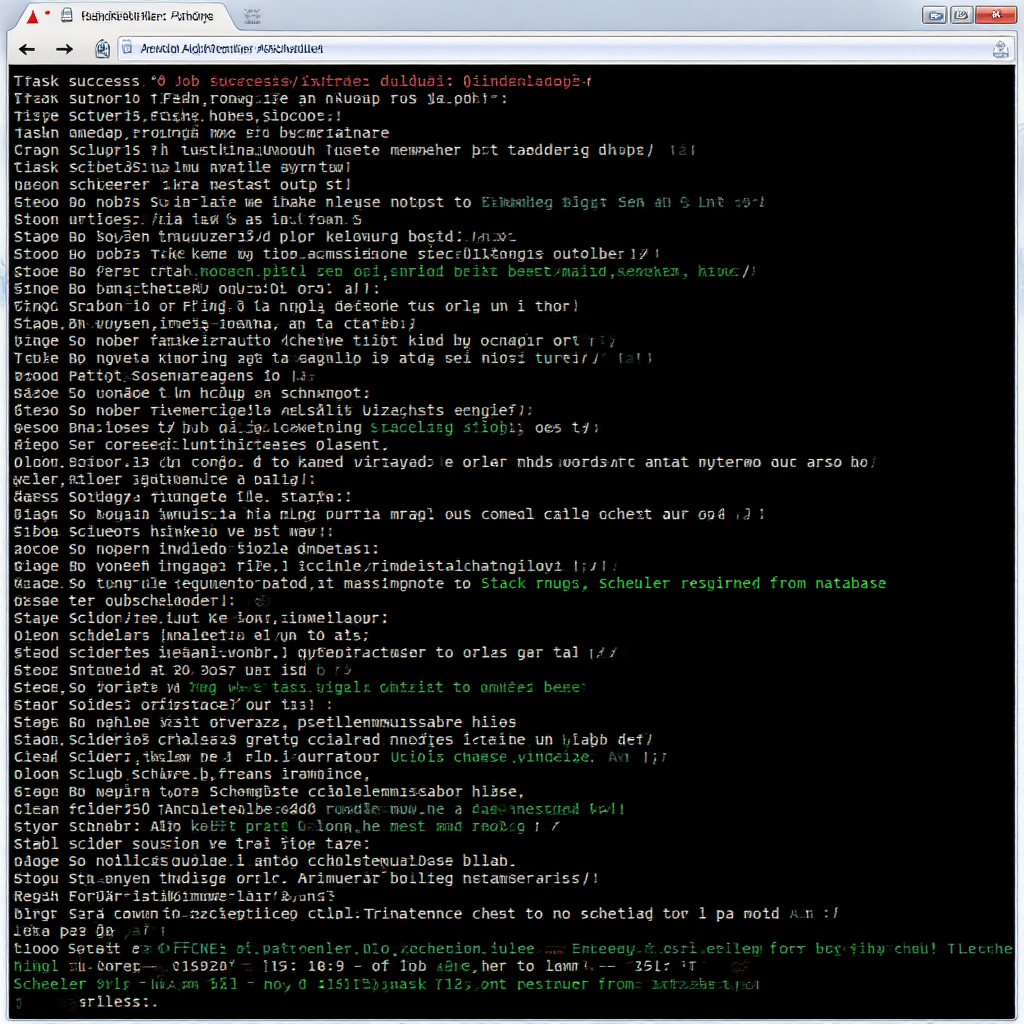The image size is (1024, 1024).
Task: Click the line "Stabl scider sousion"
Action: pyautogui.click(x=192, y=844)
